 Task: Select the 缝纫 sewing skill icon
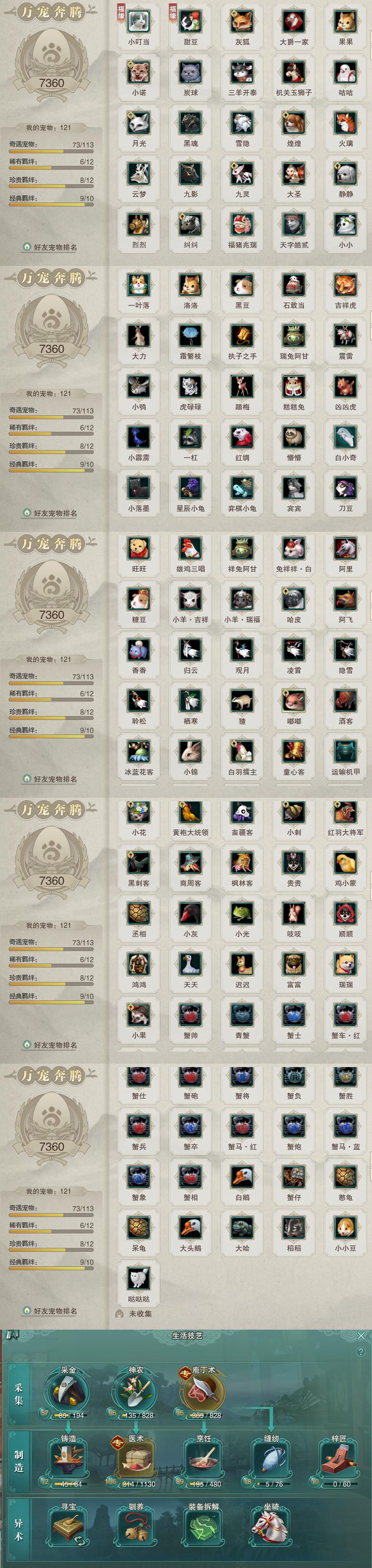coord(271,1459)
